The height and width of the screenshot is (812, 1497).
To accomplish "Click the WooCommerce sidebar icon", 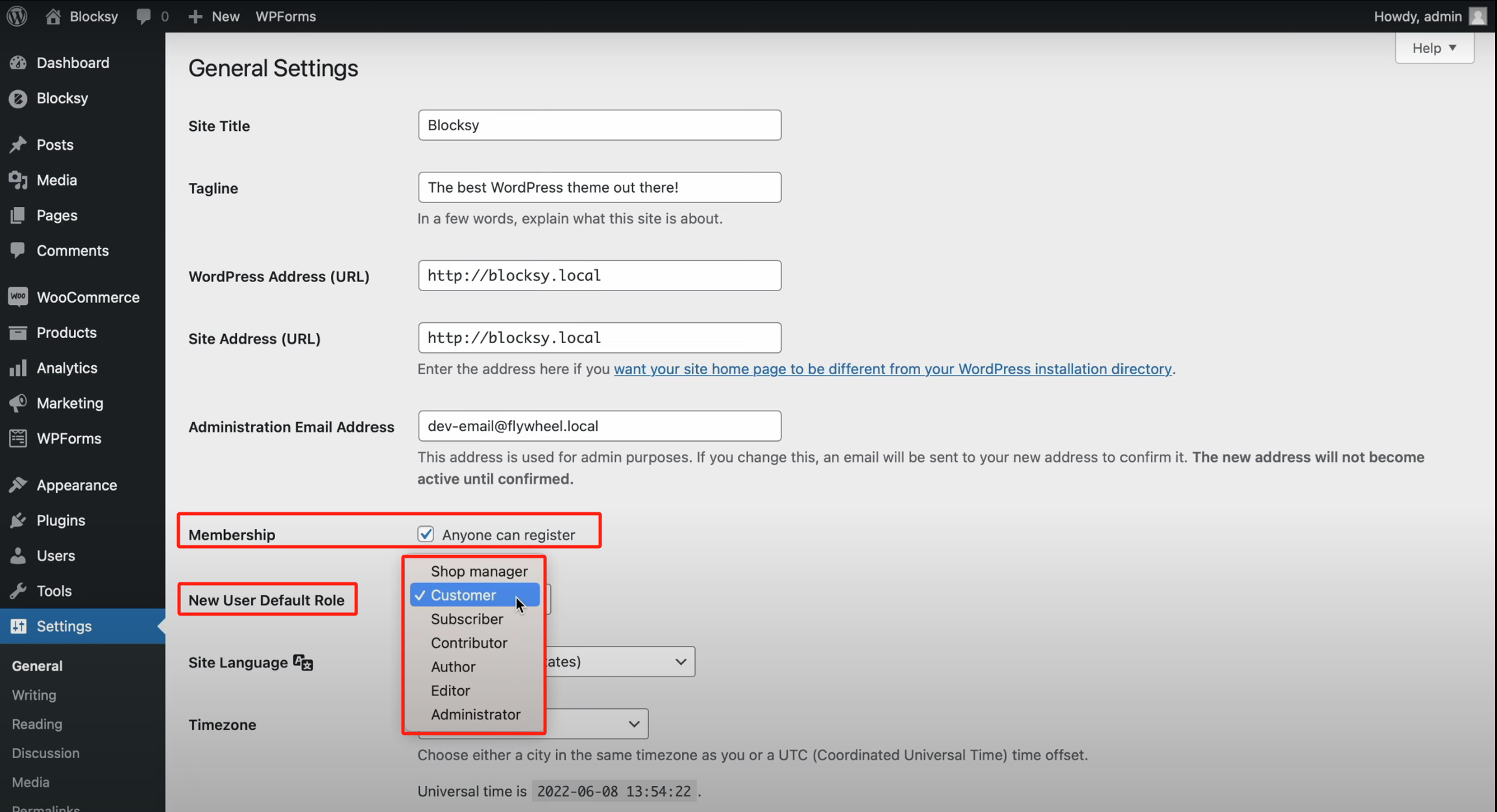I will coord(19,296).
